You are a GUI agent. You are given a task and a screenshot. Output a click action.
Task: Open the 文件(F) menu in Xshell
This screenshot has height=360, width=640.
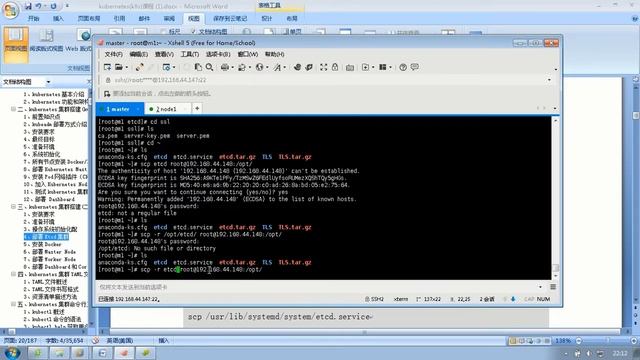(113, 54)
